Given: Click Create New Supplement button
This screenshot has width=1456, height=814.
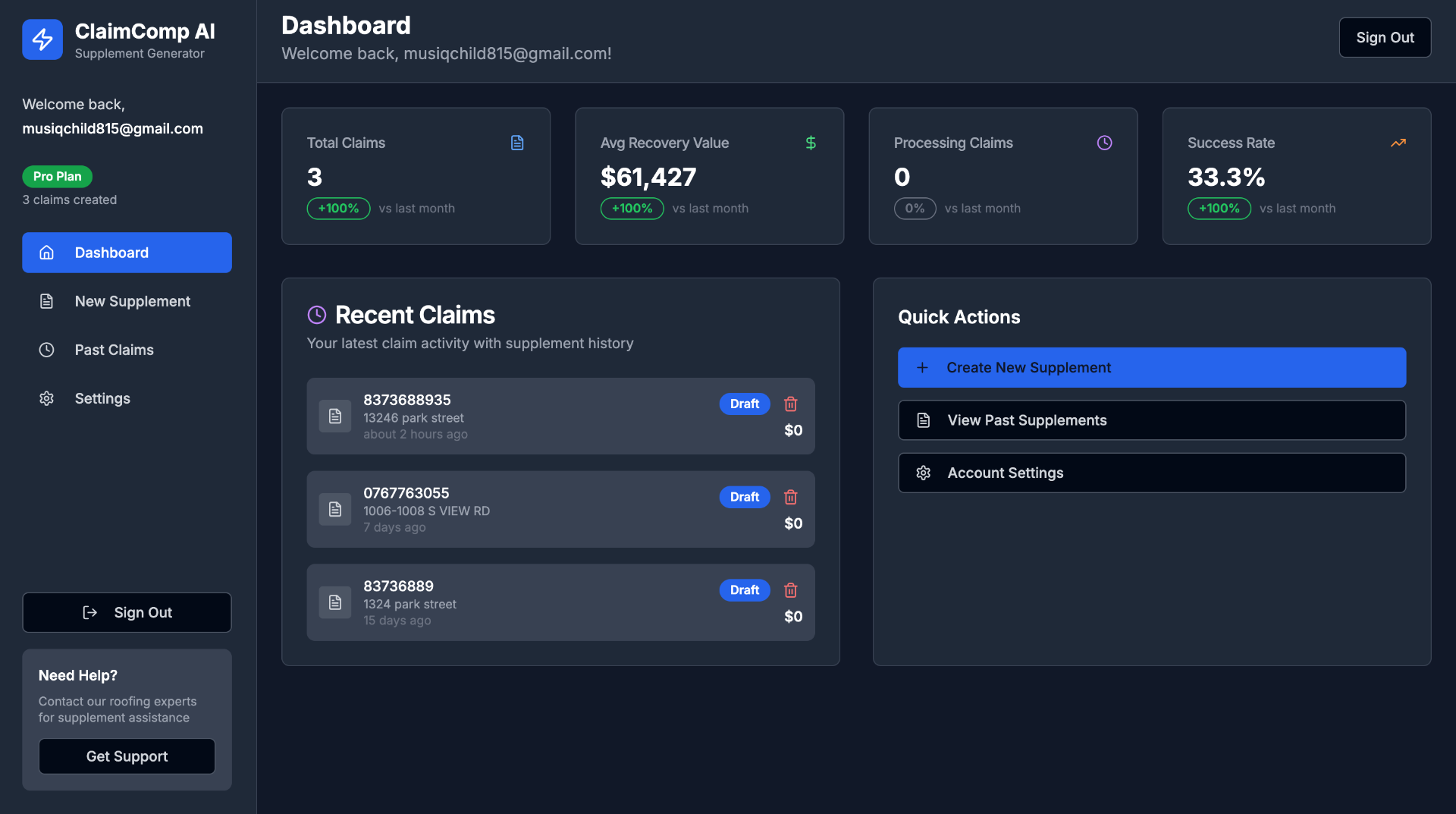Looking at the screenshot, I should coord(1152,368).
